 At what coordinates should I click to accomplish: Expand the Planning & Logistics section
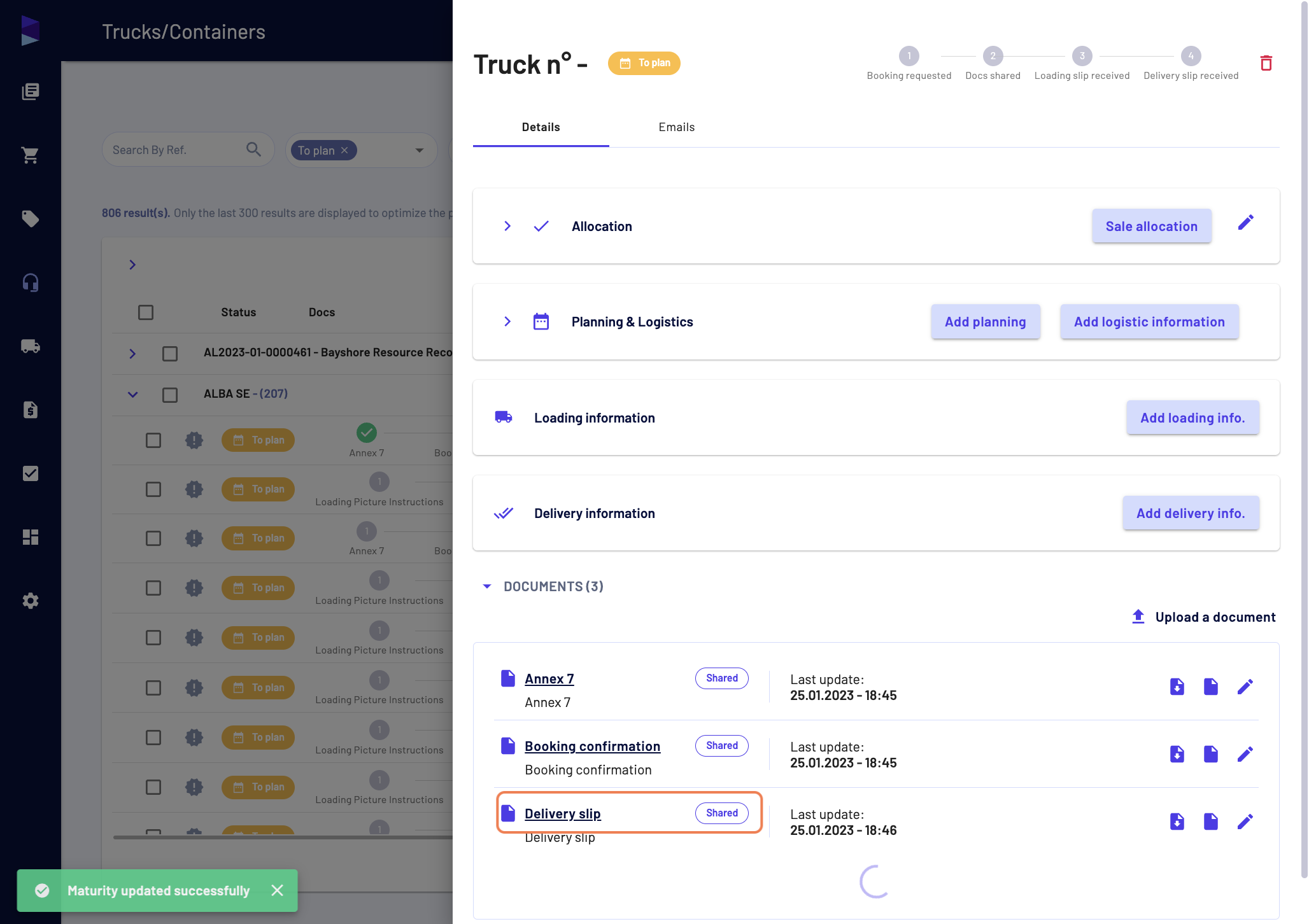pos(507,321)
